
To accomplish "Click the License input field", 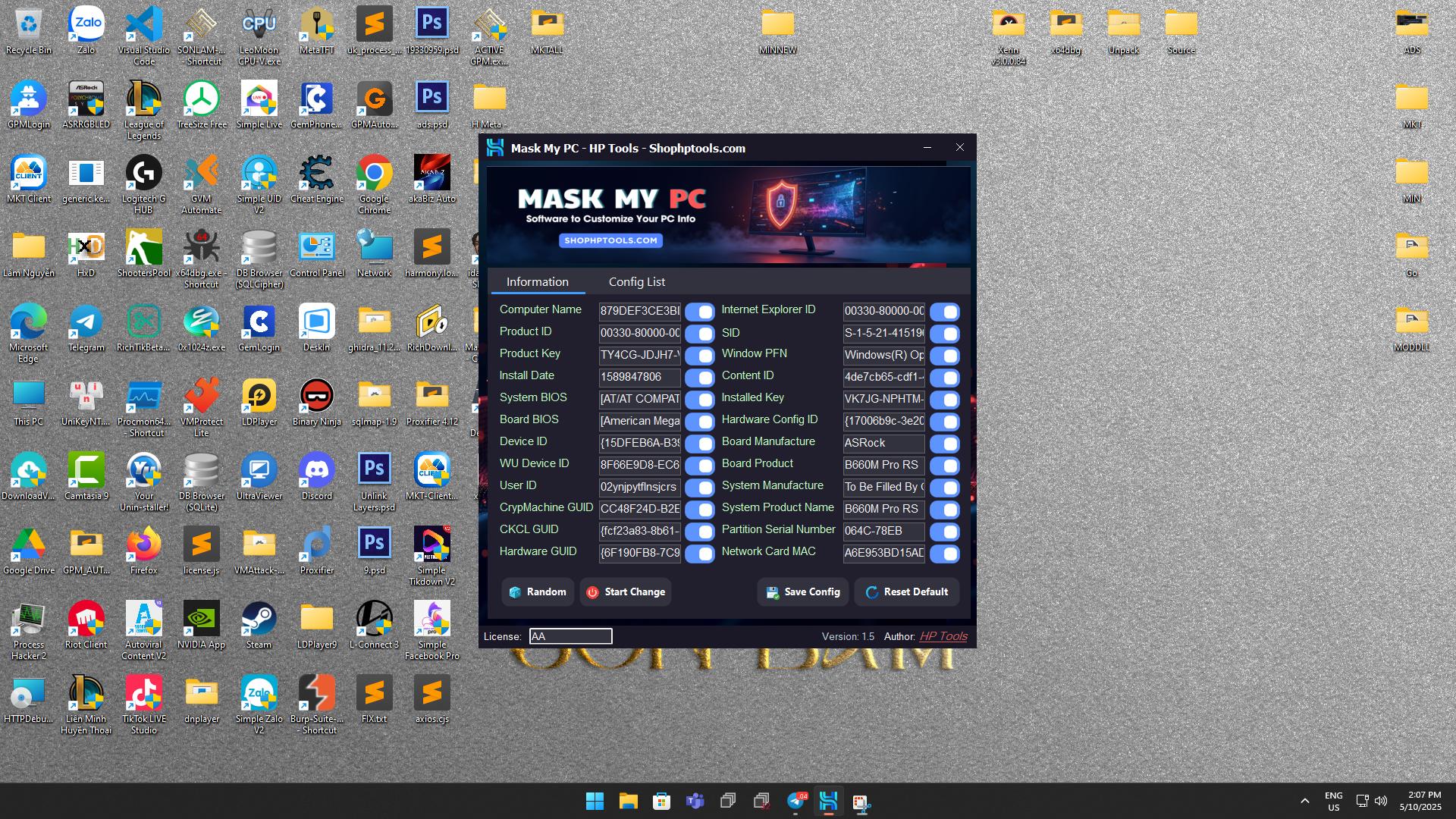I will [x=570, y=636].
